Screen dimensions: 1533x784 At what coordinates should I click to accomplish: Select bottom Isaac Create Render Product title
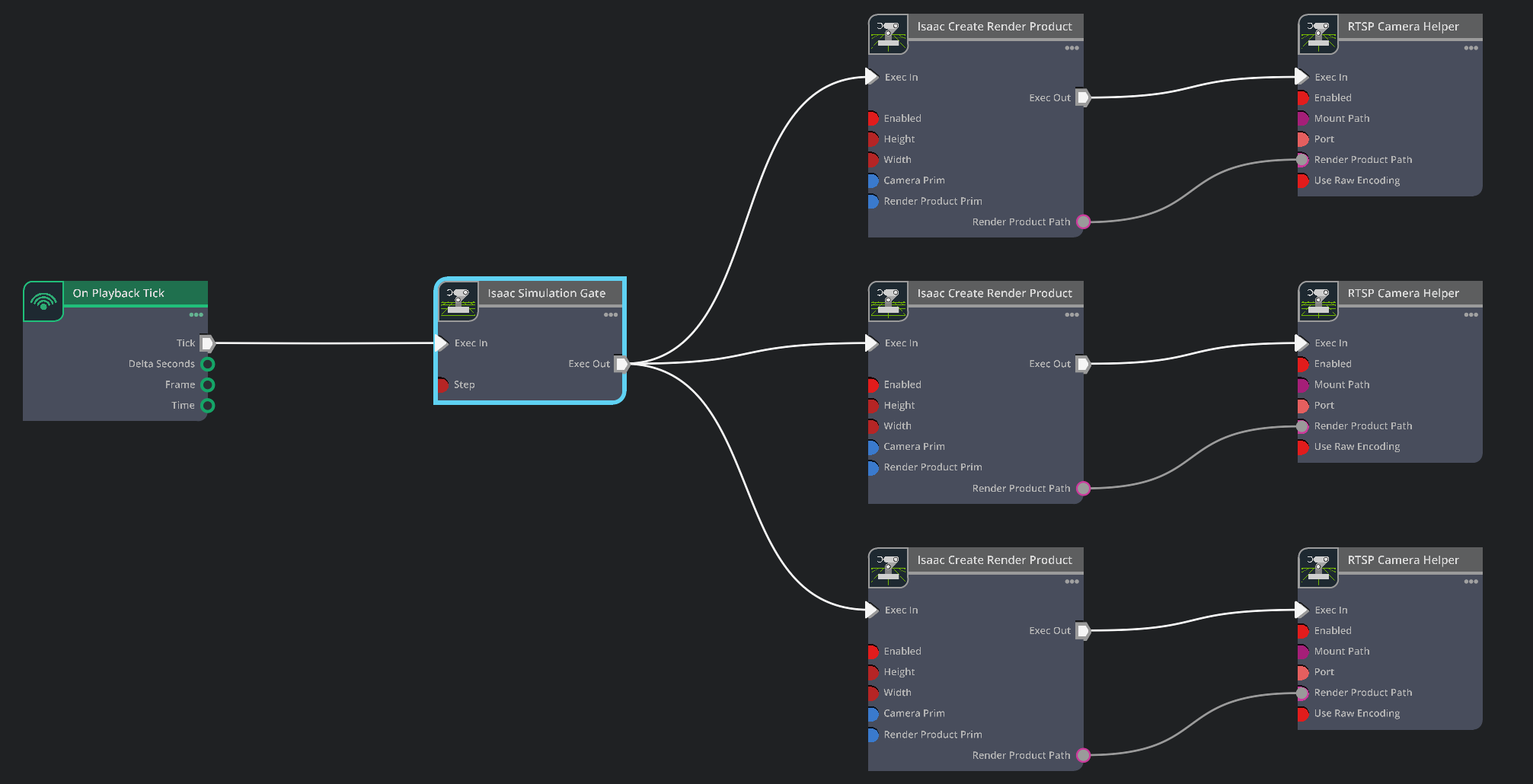click(x=995, y=560)
